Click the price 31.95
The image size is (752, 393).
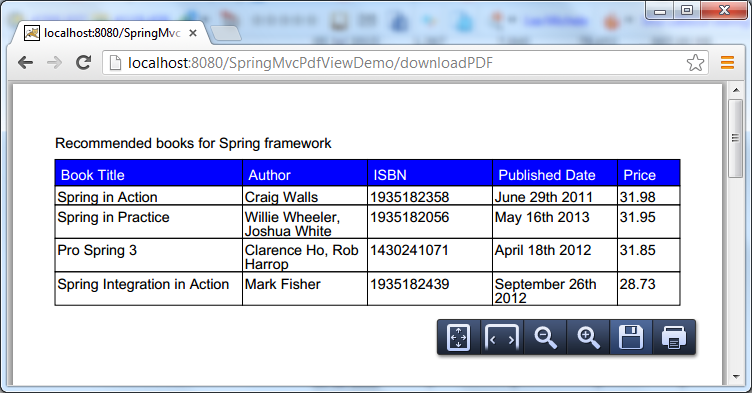coord(648,222)
